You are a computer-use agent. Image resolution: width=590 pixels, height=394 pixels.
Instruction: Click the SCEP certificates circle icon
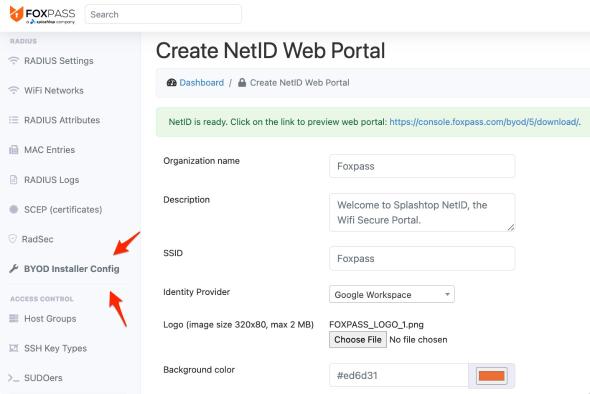coord(14,209)
